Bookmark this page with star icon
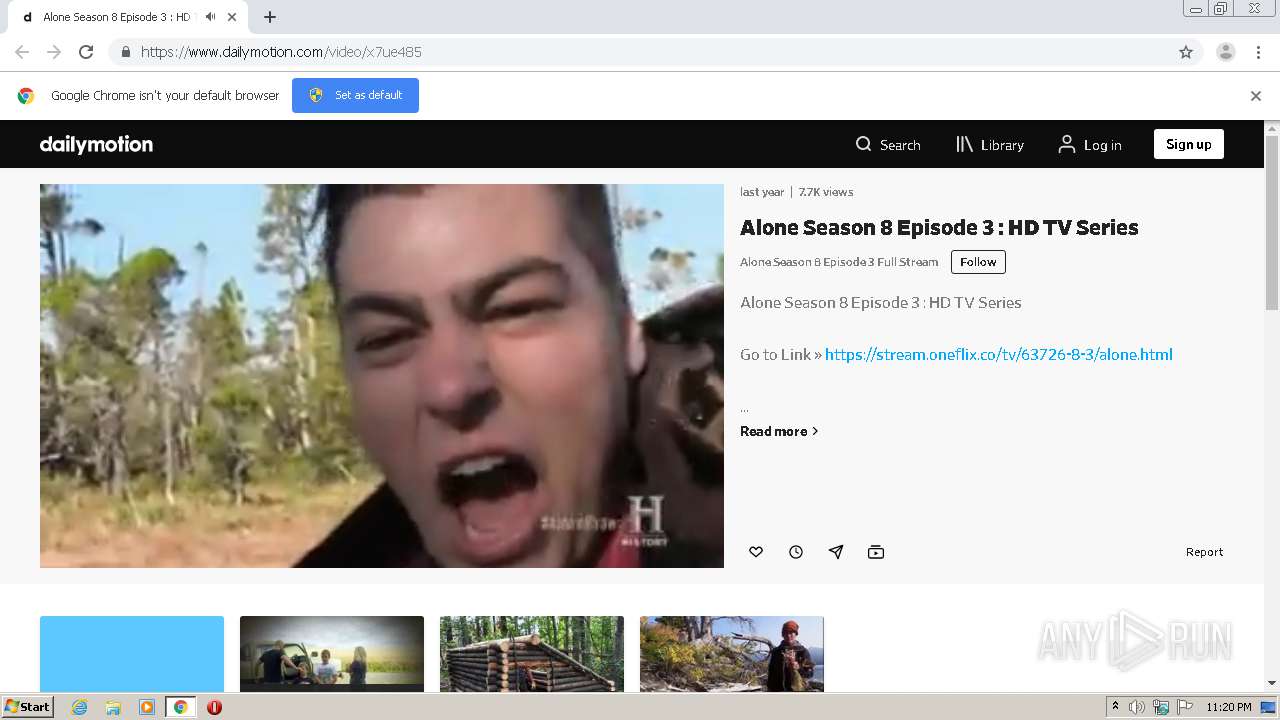The width and height of the screenshot is (1280, 720). click(1186, 52)
